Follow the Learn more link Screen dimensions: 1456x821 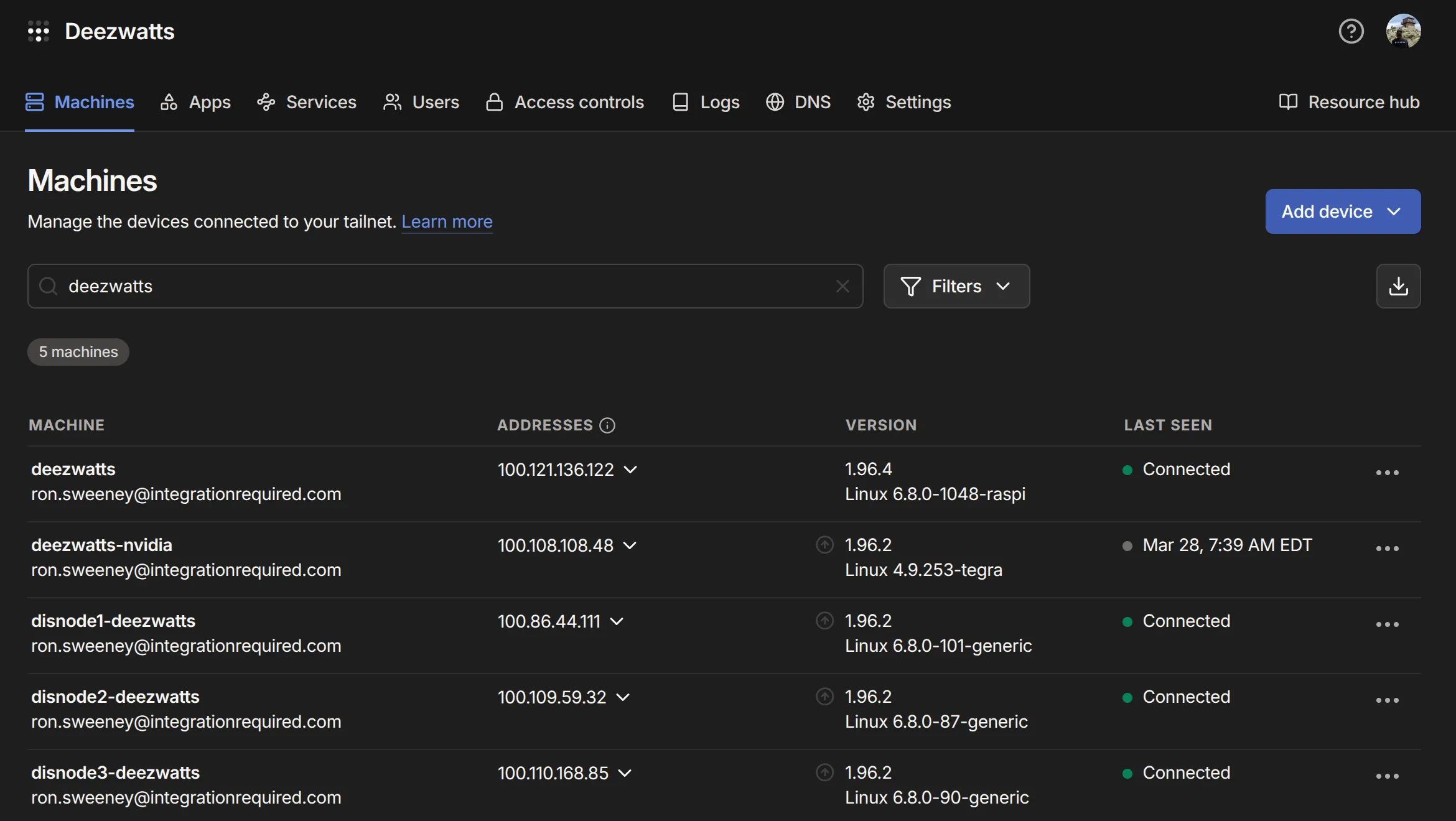pos(447,221)
